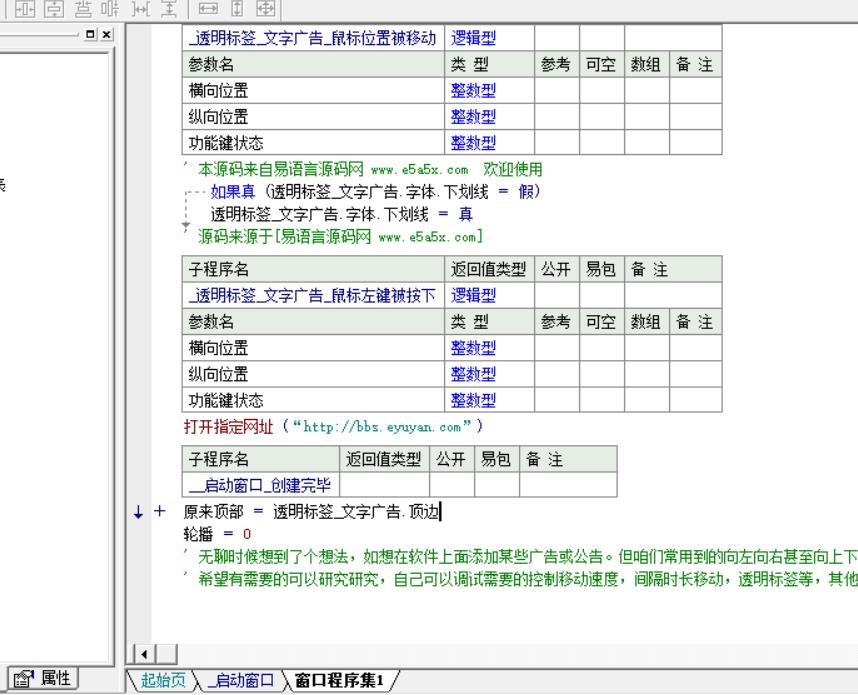
Task: Click 可空 header in 鼠标位置被移动 parameter table
Action: [601, 65]
